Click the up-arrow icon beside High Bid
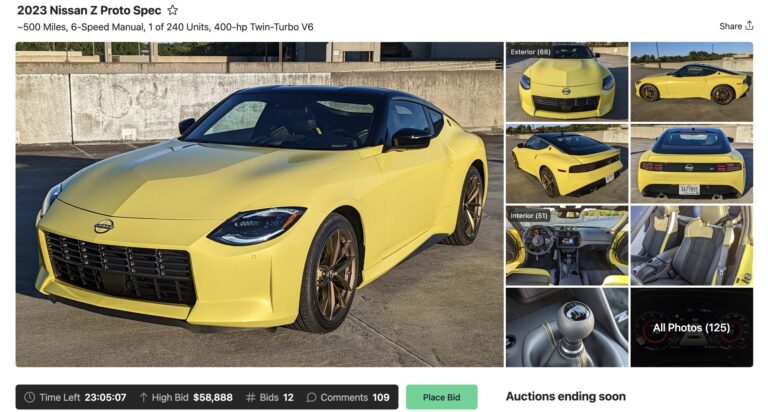This screenshot has height=412, width=768. click(143, 397)
